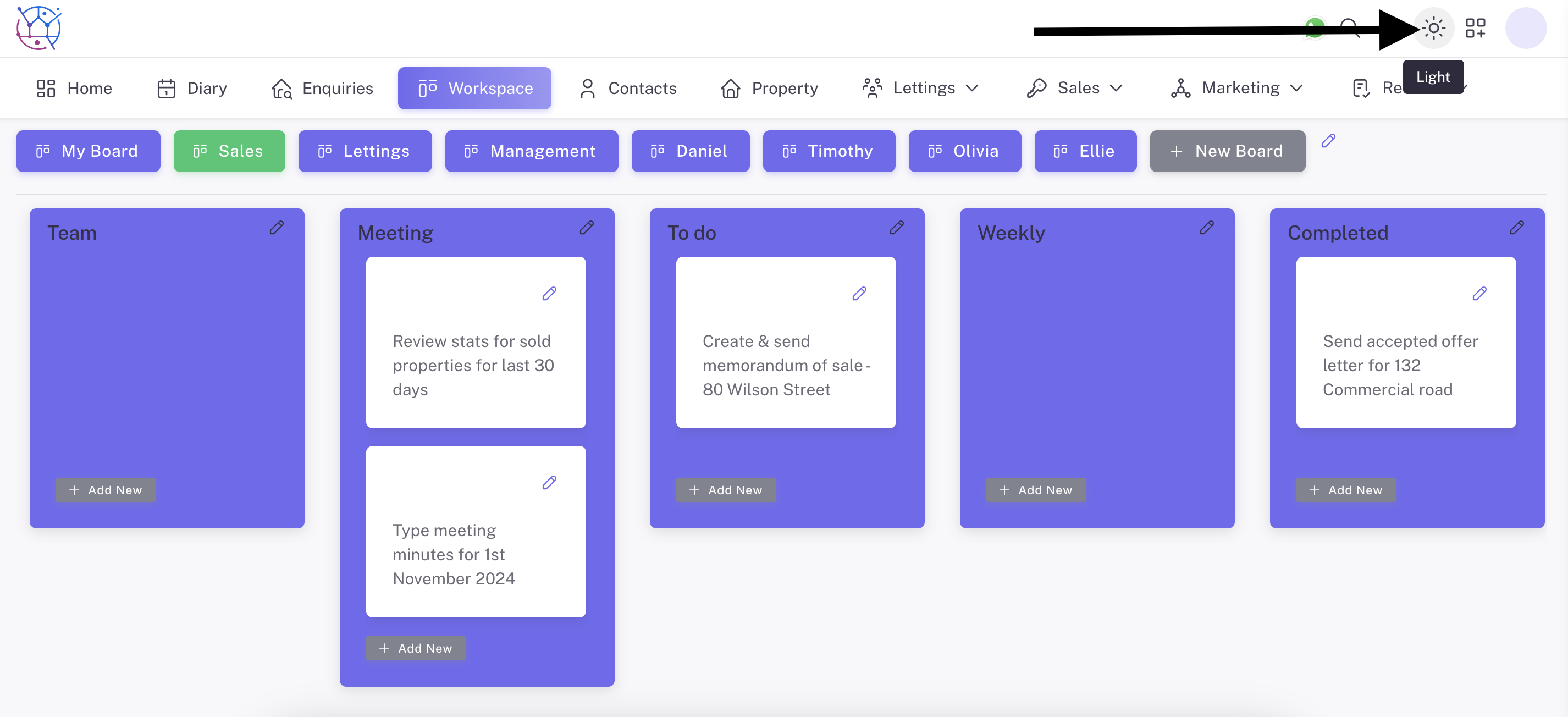Edit the Meeting column pencil icon
The image size is (1568, 717).
587,228
